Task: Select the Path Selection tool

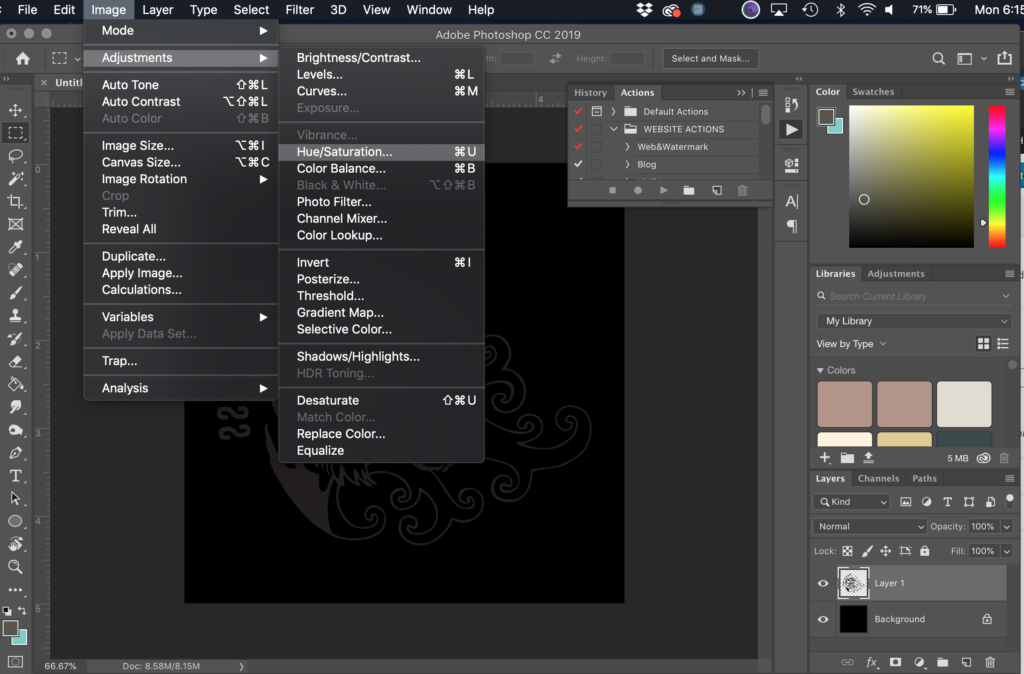Action: pos(16,498)
